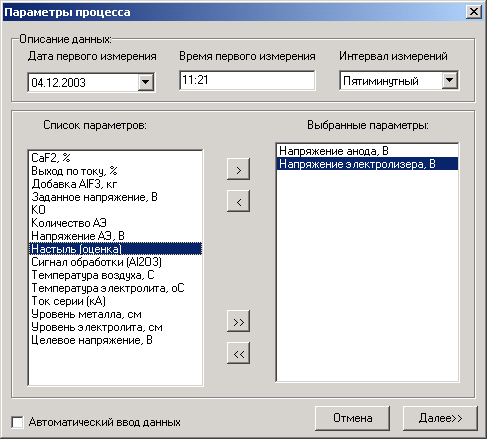Select Температура электролита, оС item

coord(115,288)
